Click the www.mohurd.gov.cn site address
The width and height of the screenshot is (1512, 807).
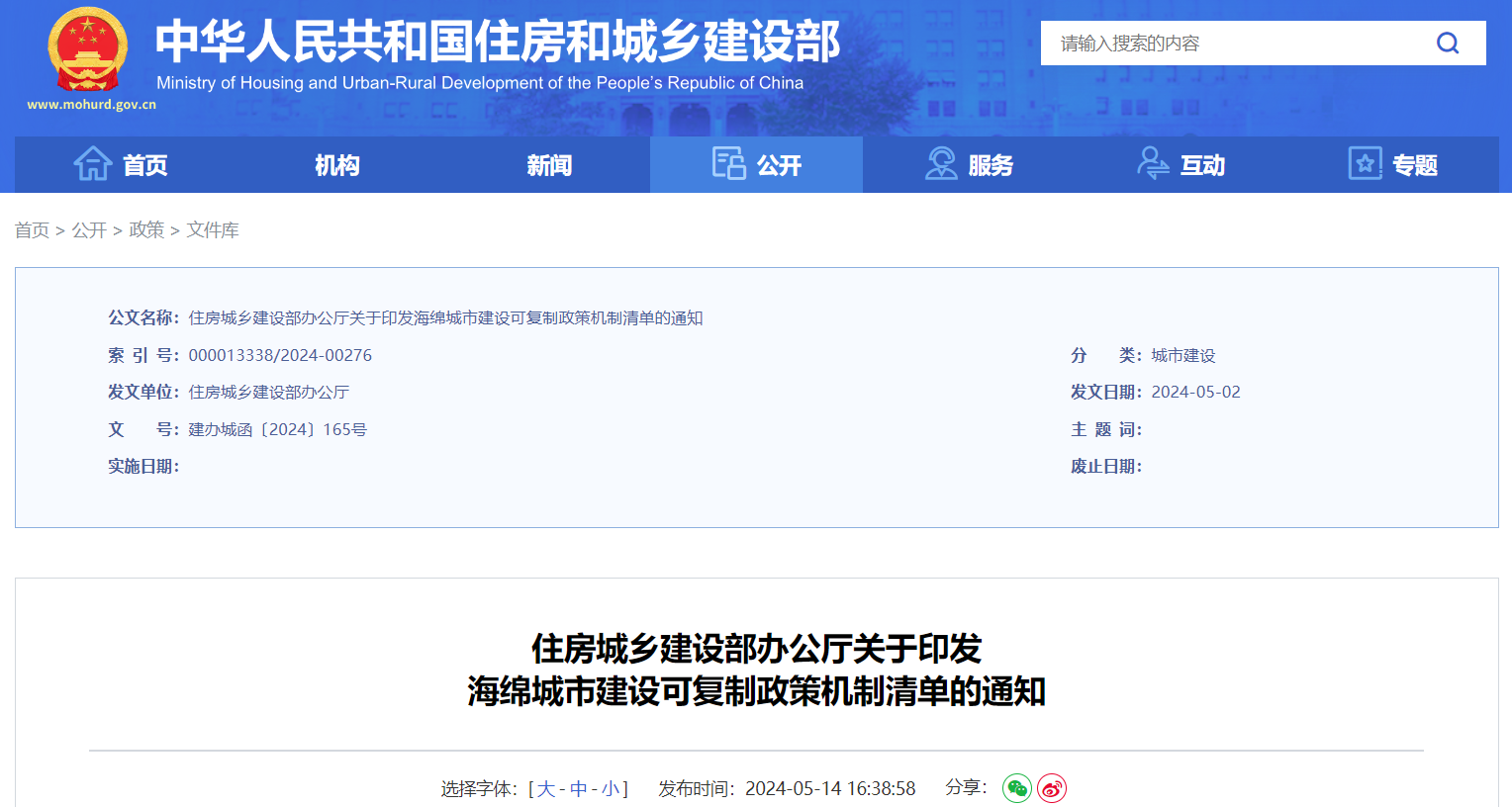click(x=92, y=105)
